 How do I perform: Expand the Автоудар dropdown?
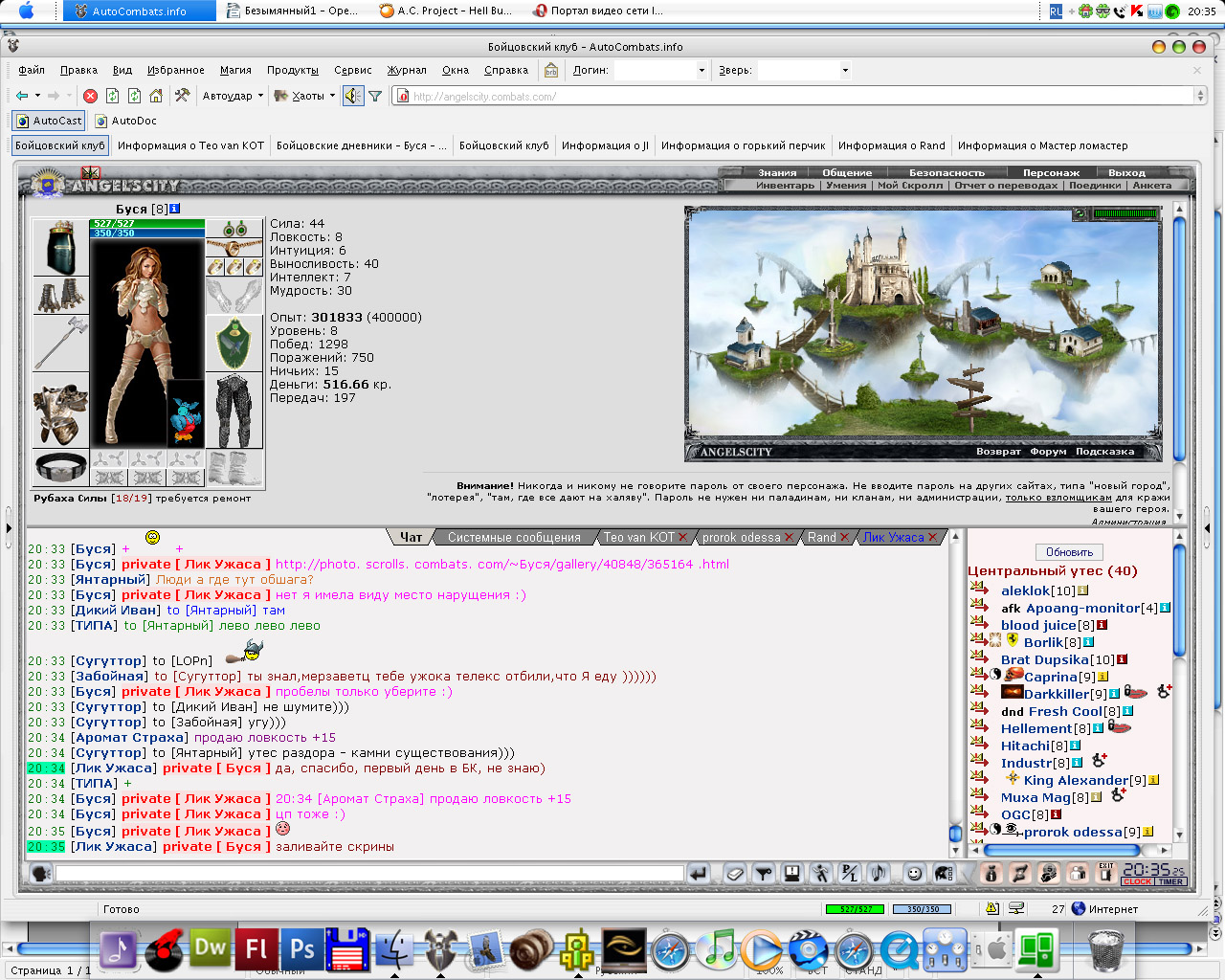pos(233,96)
